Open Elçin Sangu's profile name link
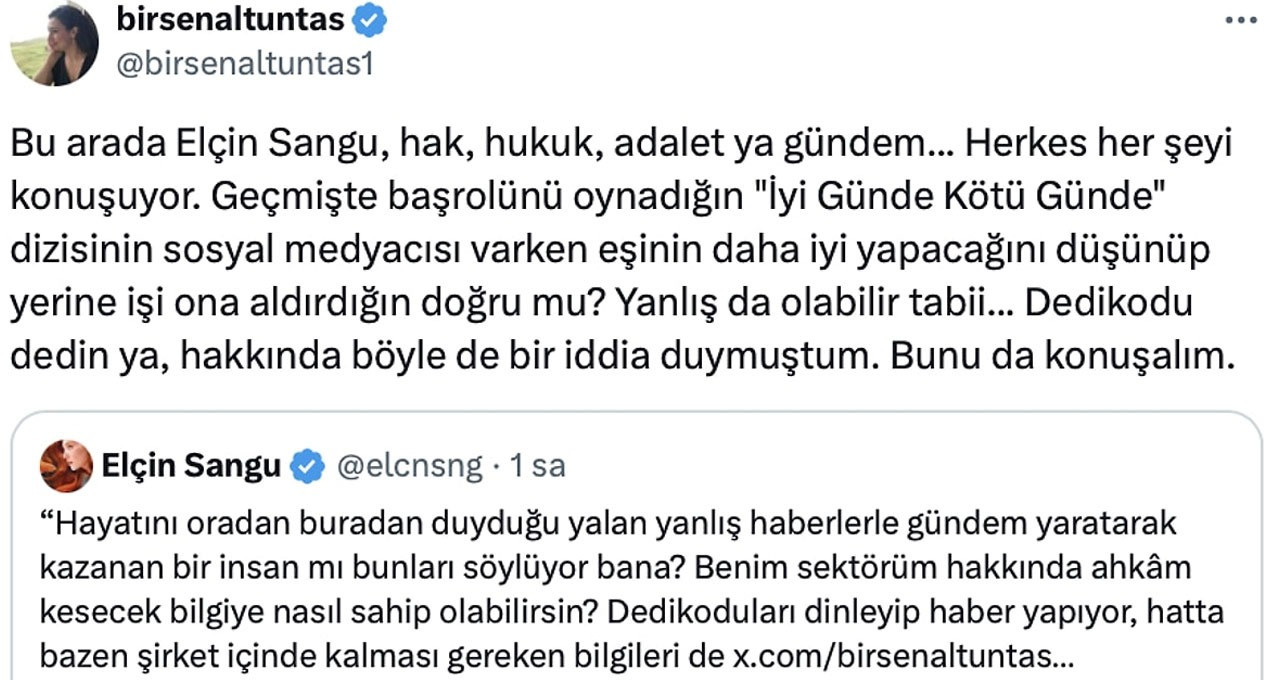 191,466
